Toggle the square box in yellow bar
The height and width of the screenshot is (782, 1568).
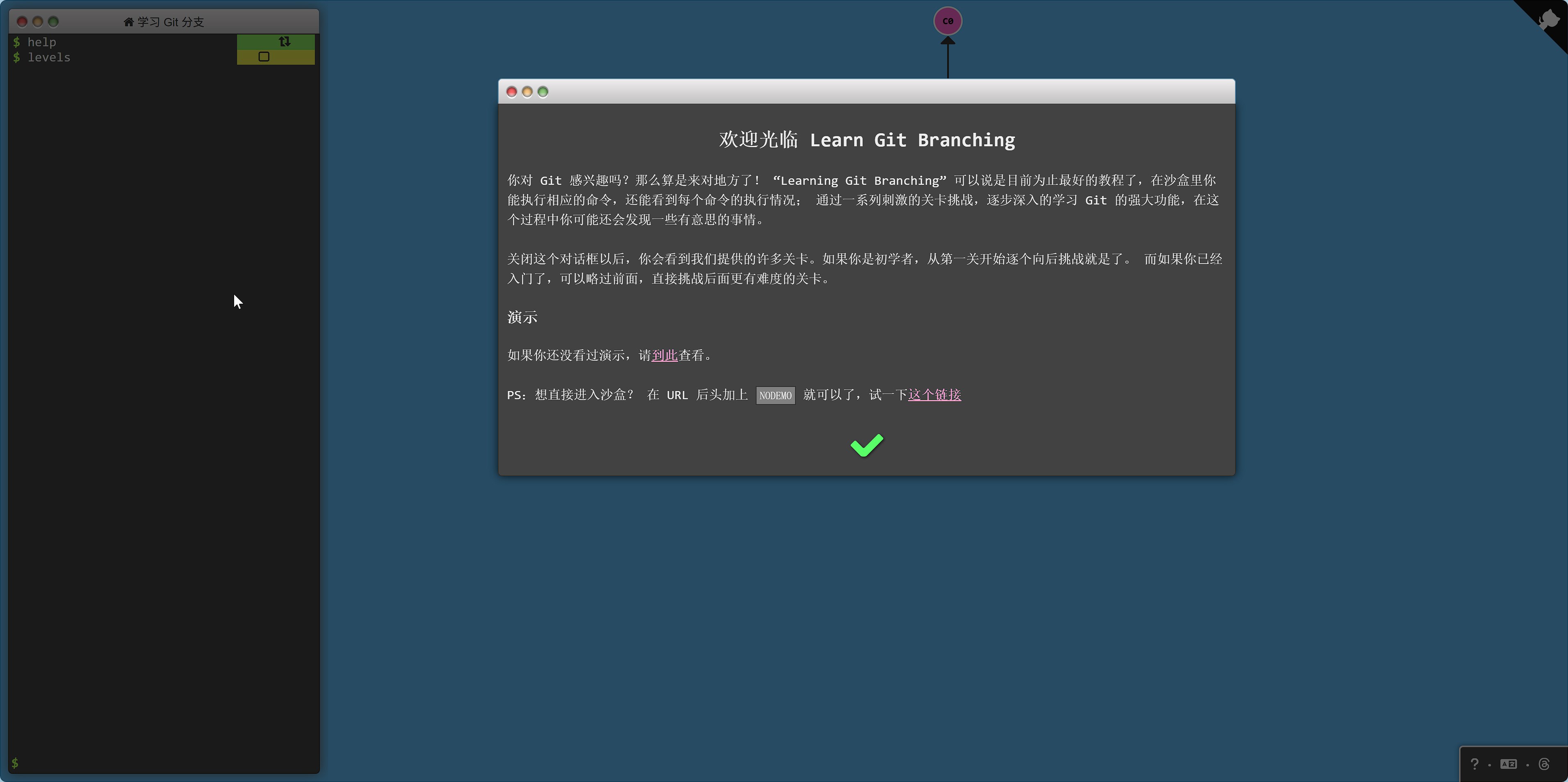point(264,57)
